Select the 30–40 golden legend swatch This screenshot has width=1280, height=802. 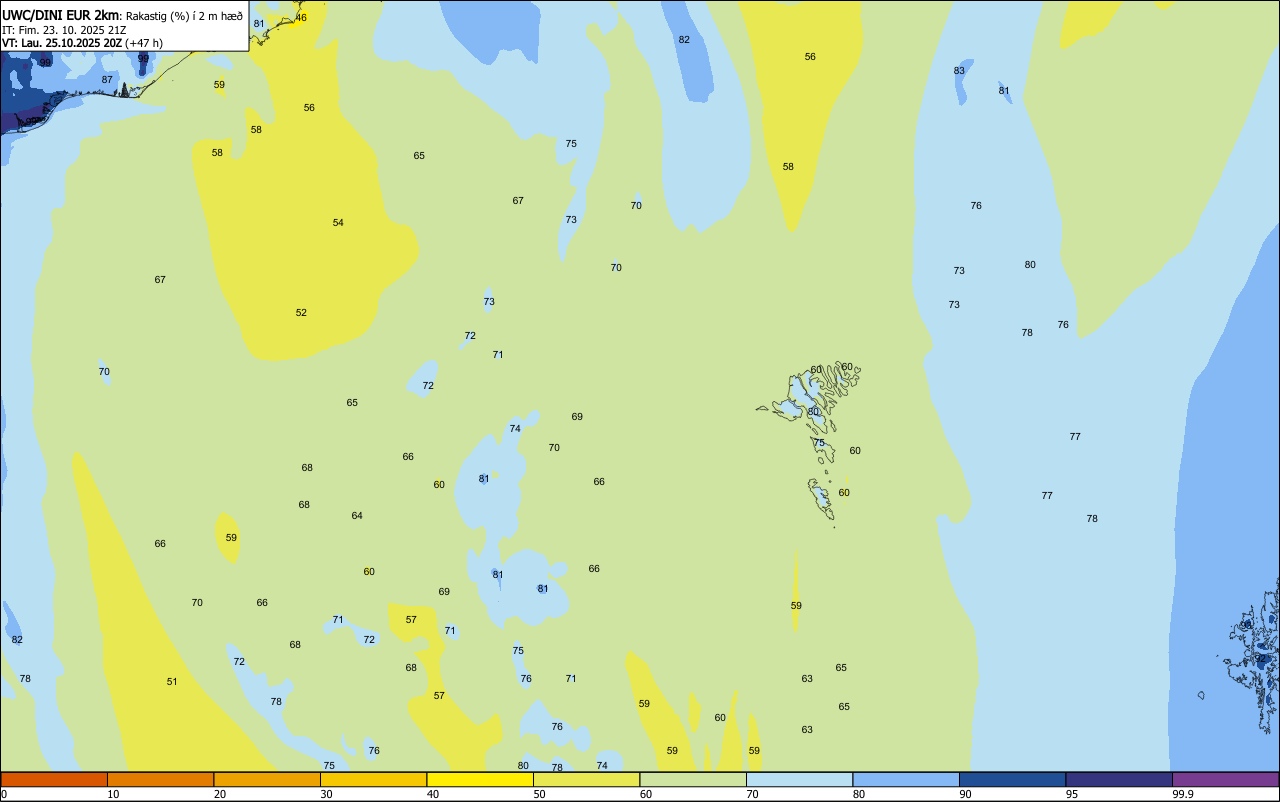(x=374, y=779)
